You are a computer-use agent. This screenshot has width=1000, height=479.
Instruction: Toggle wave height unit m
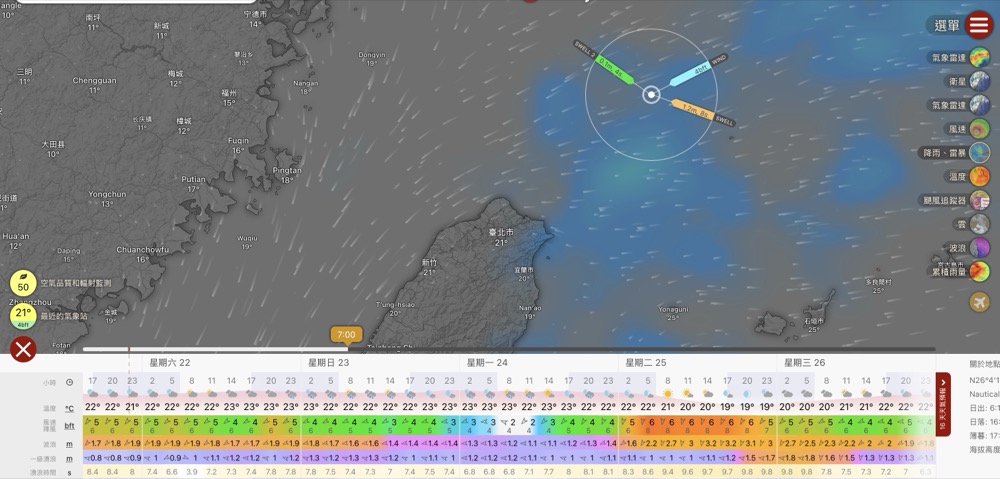(69, 443)
